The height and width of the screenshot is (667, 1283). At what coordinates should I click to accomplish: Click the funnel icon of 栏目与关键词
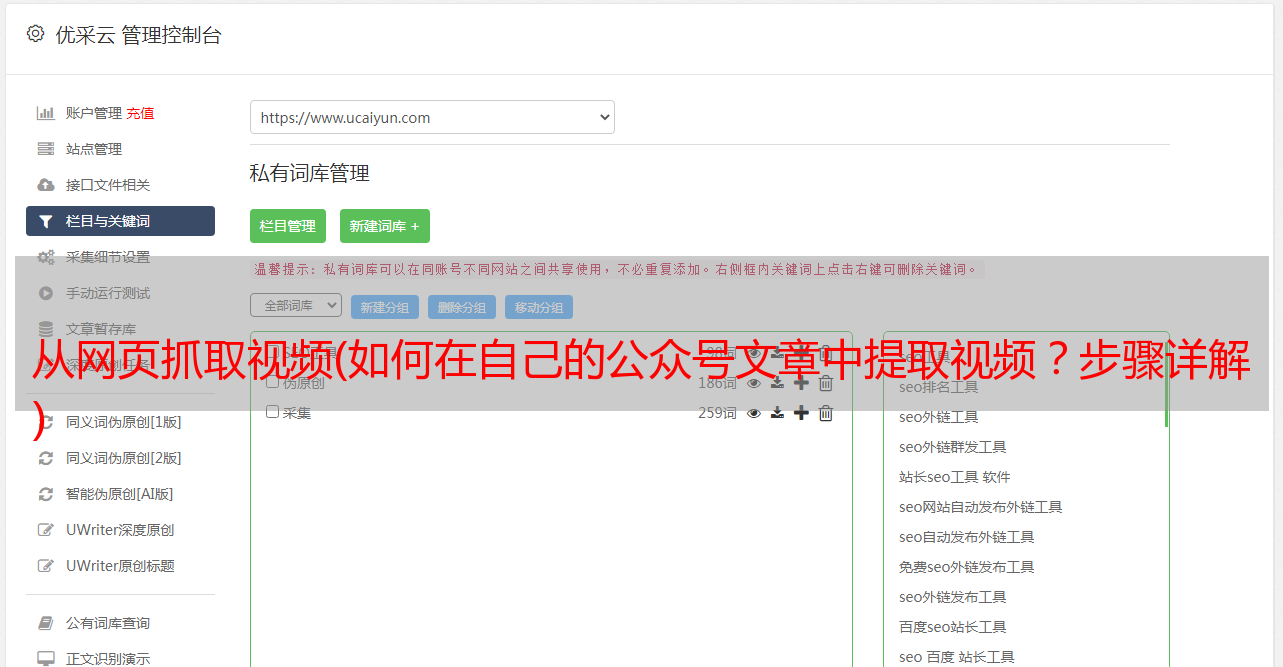45,221
